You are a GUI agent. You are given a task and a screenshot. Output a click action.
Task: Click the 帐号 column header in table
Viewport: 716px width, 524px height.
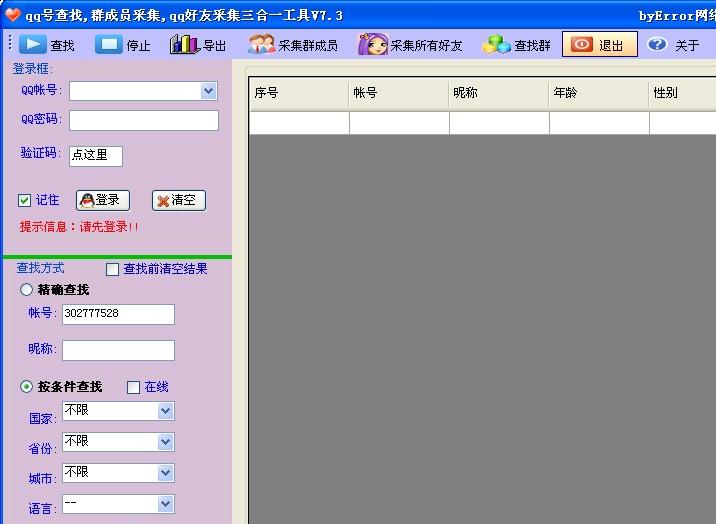[399, 93]
